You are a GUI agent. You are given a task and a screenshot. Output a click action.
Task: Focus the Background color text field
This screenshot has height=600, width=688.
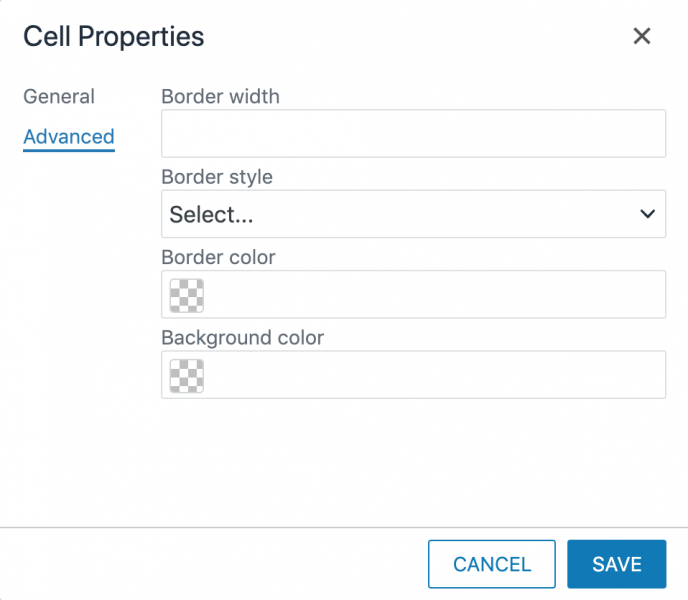433,375
